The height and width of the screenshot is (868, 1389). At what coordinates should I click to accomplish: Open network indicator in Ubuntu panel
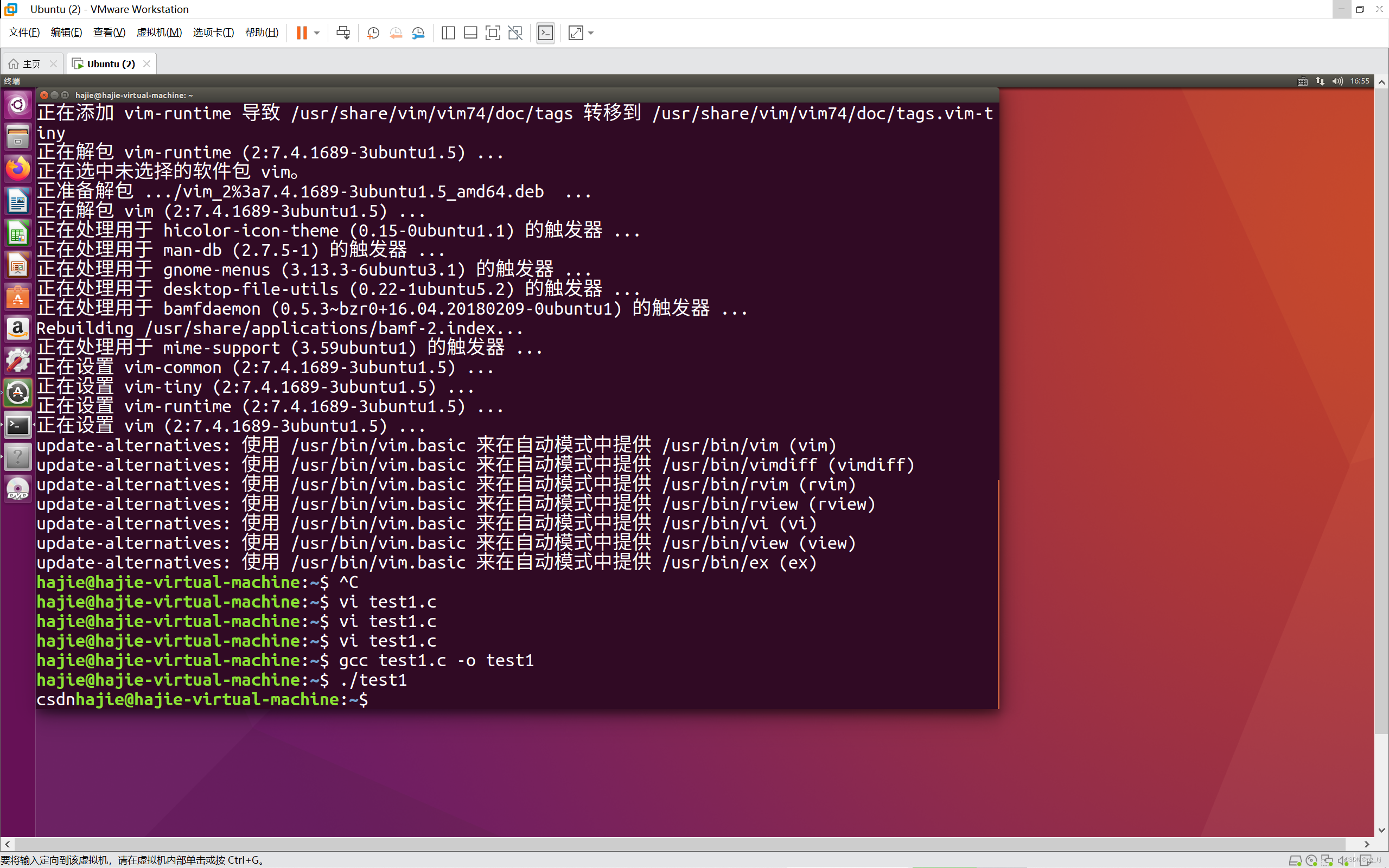click(x=1320, y=81)
